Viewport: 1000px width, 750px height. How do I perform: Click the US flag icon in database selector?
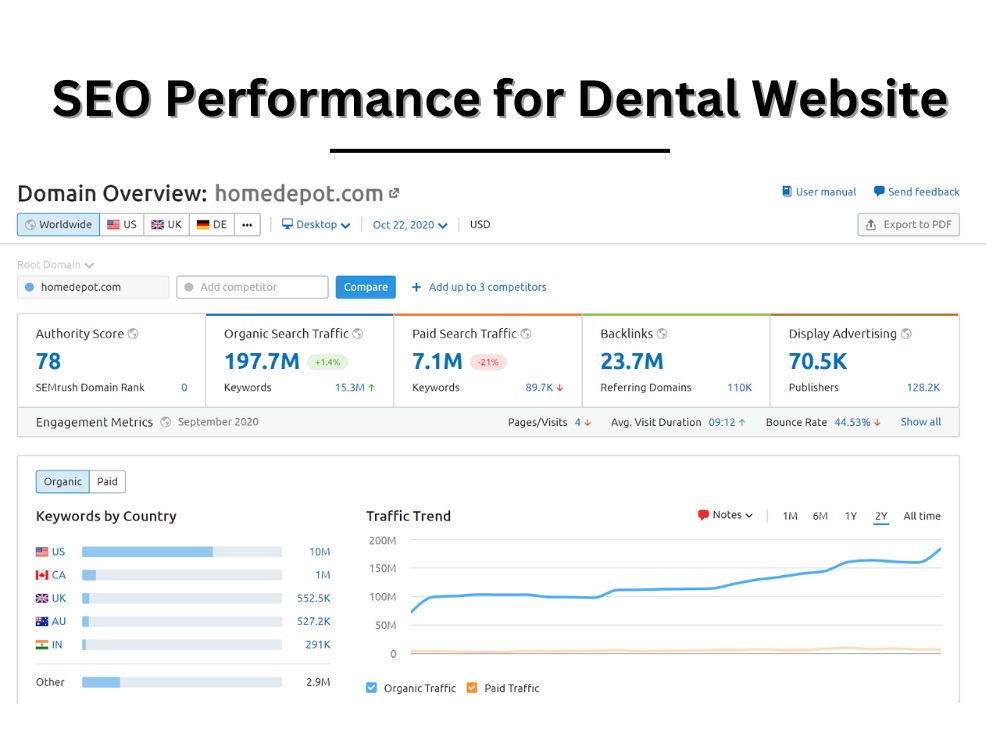pos(113,224)
